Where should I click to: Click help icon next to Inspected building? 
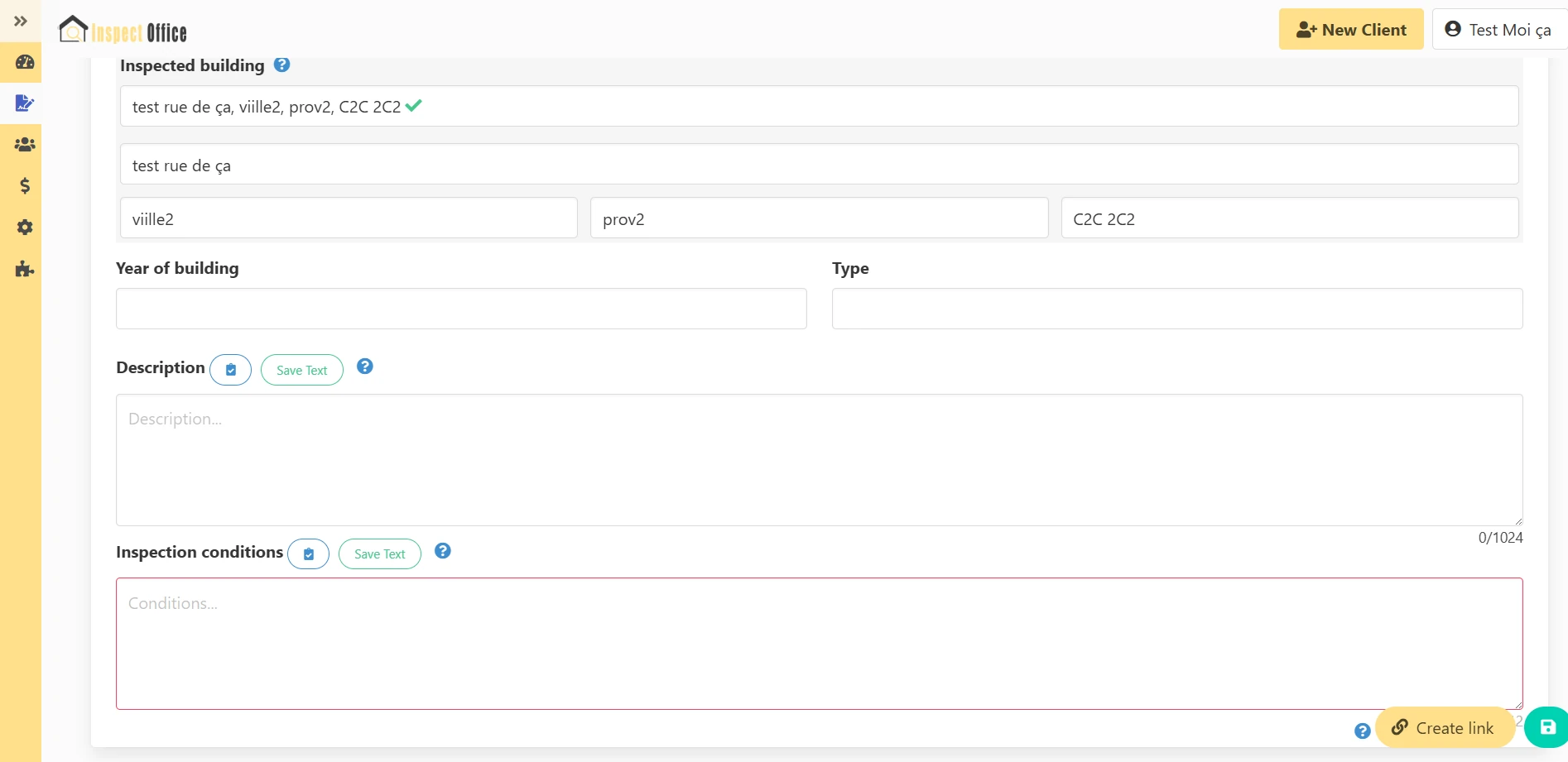coord(281,65)
